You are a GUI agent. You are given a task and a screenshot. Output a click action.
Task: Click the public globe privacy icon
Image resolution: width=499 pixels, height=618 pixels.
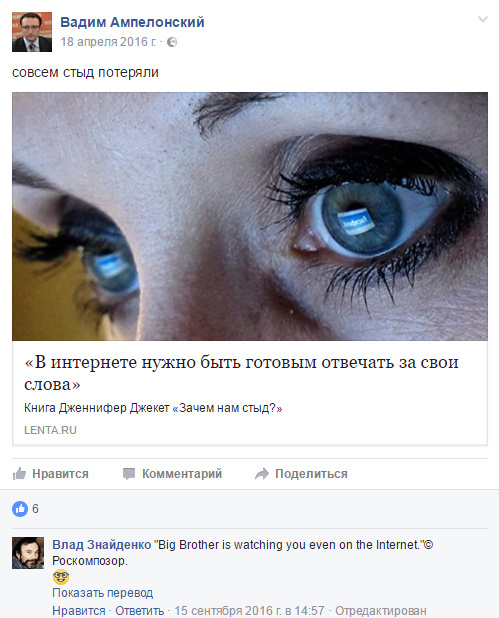coord(172,42)
